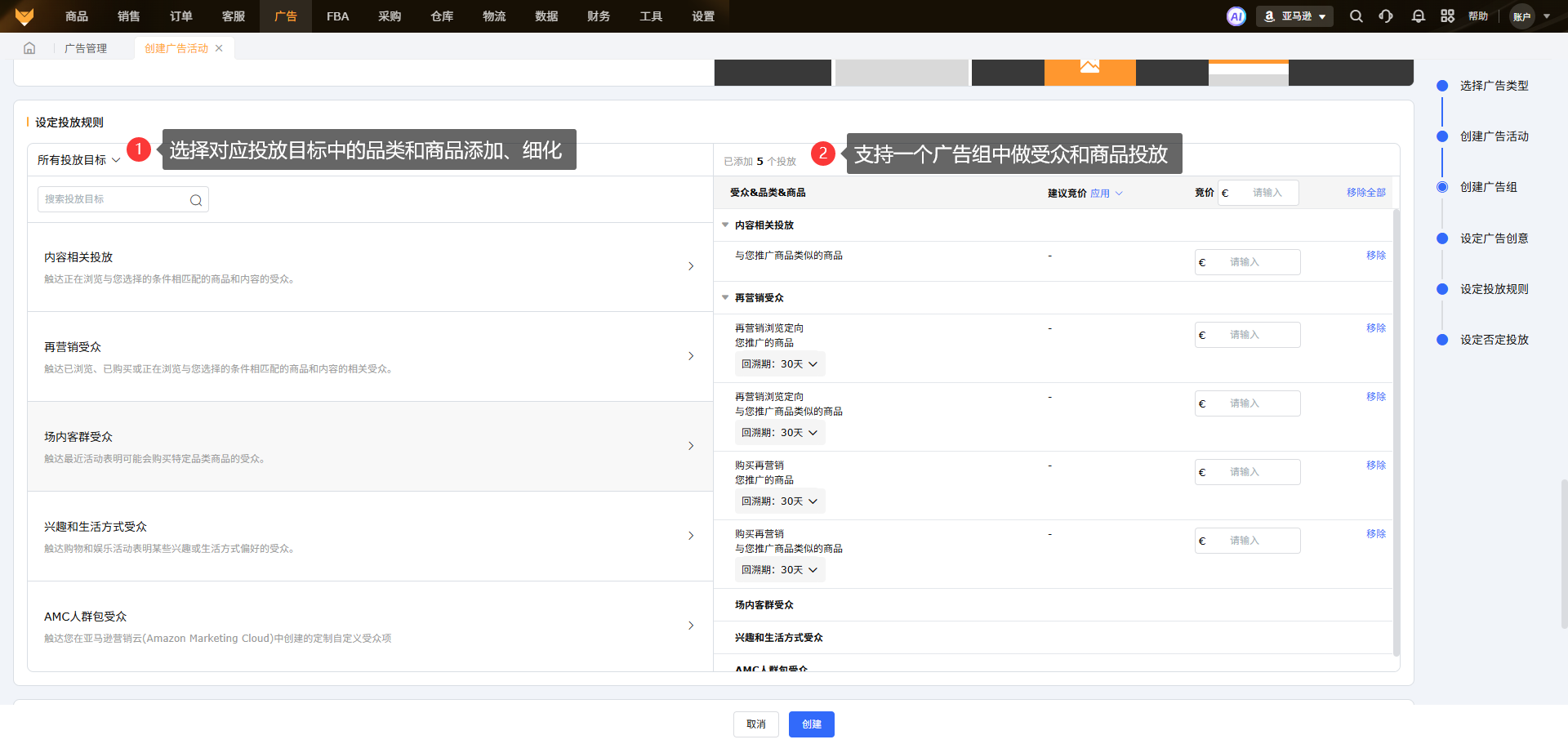Expand the 所有投放目标 dropdown
The image size is (1568, 744).
pos(78,160)
